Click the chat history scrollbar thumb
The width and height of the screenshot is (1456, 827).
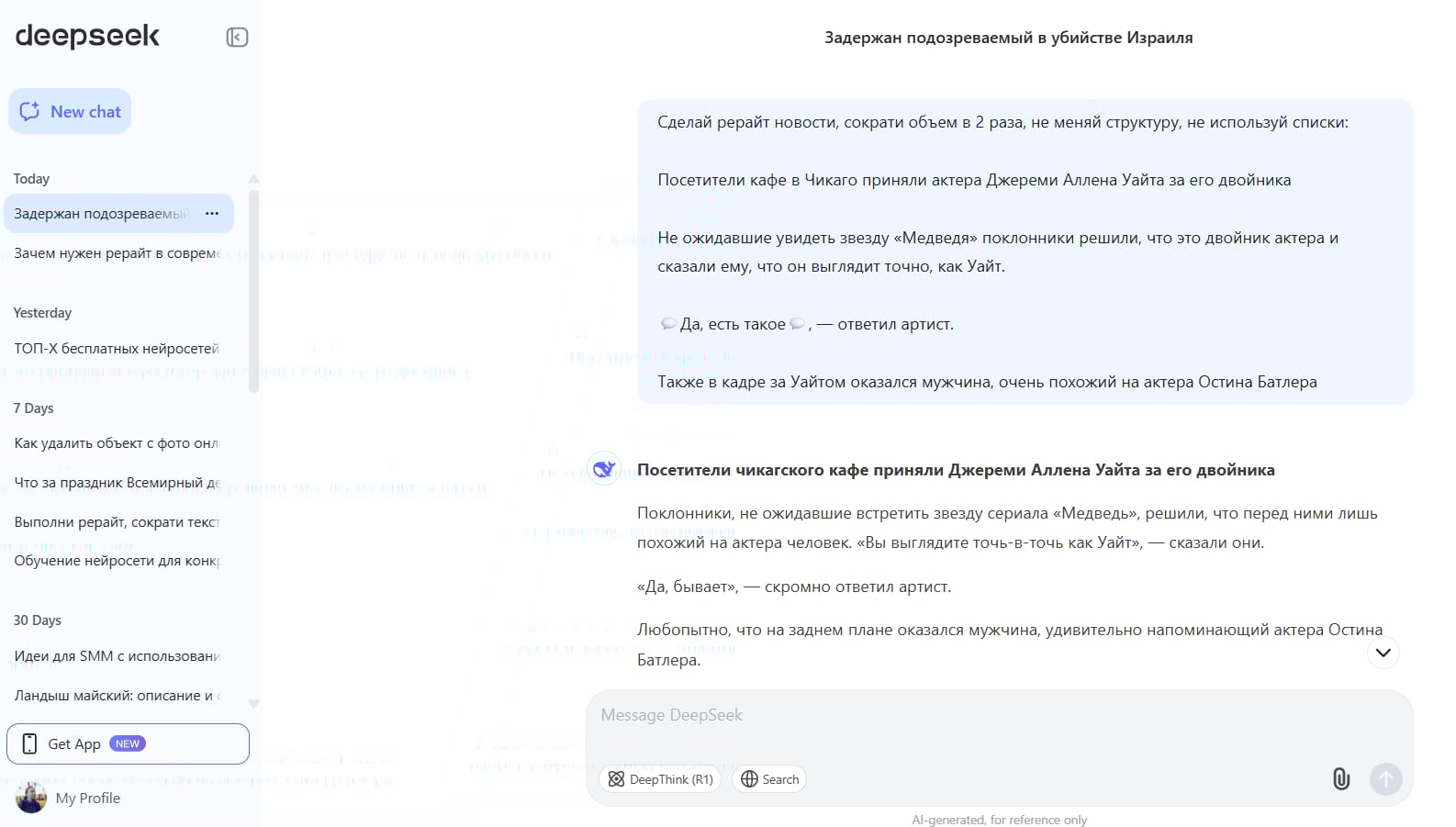click(x=253, y=291)
